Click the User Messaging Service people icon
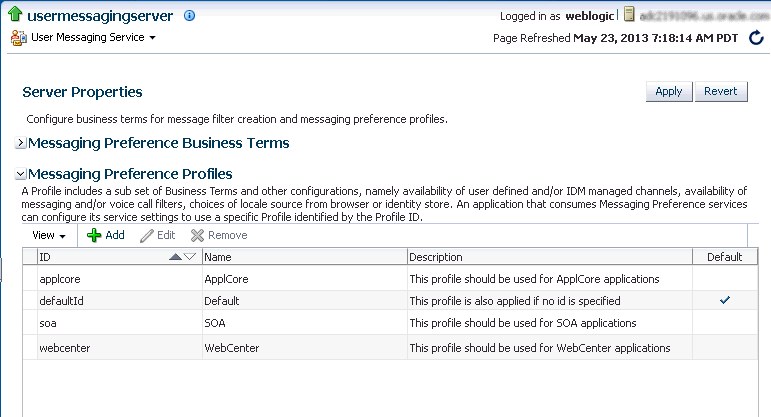771x417 pixels. click(x=19, y=38)
